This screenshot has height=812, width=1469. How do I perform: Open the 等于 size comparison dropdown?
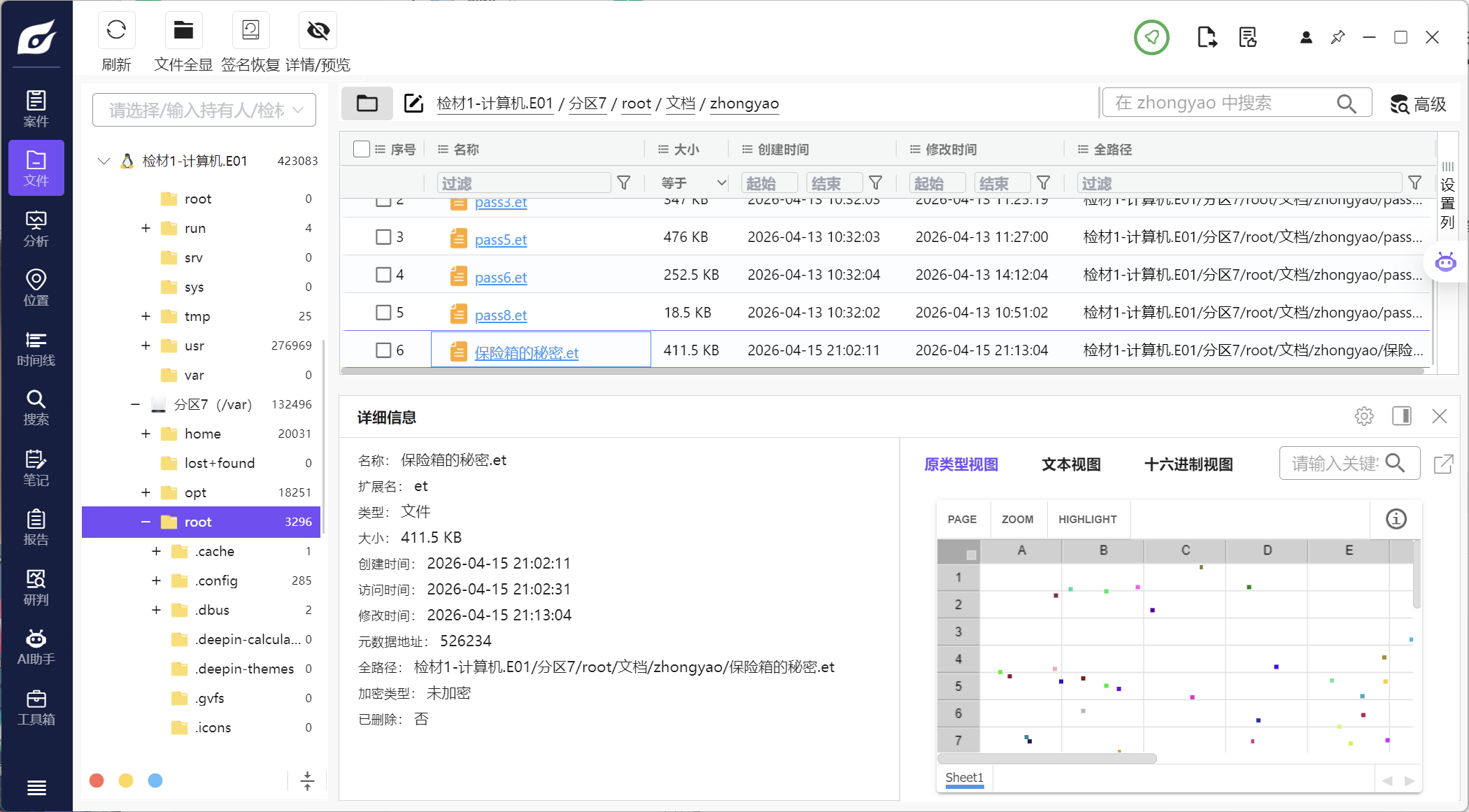click(x=693, y=183)
